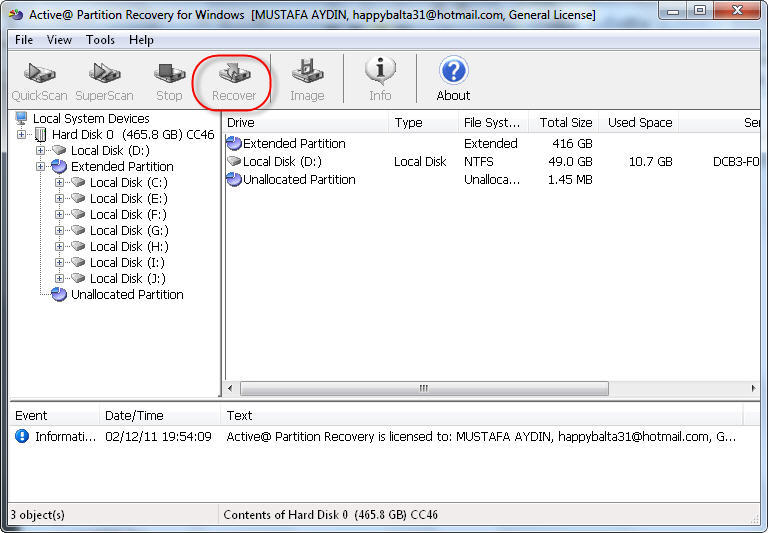Click the application icon in title bar
Viewport: 768px width, 533px height.
[x=16, y=15]
